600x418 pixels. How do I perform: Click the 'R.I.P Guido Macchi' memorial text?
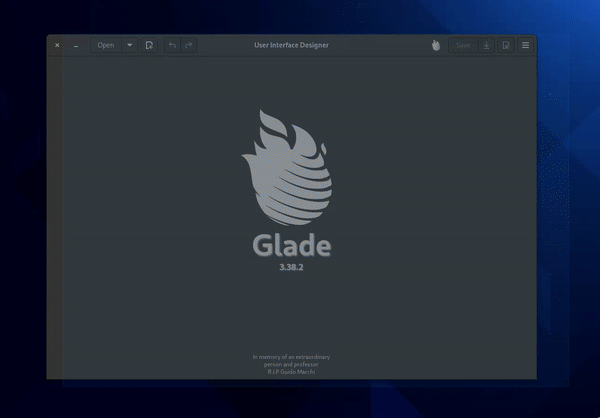[x=291, y=372]
